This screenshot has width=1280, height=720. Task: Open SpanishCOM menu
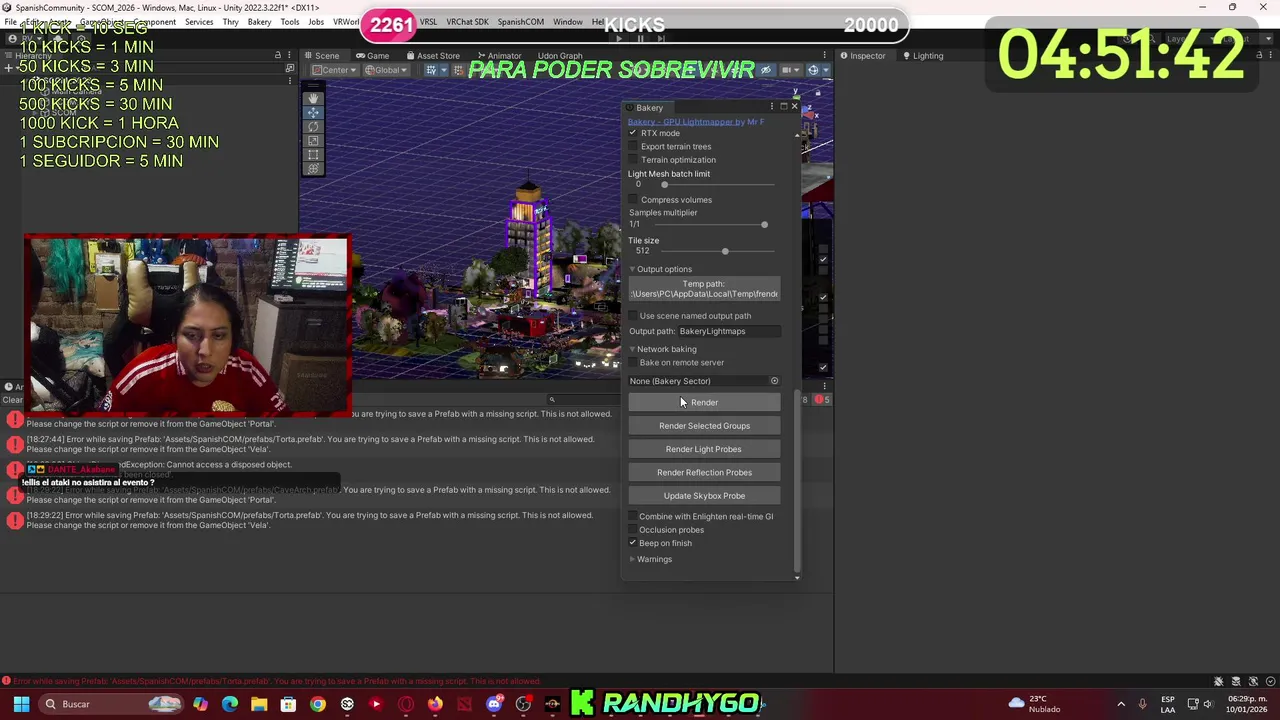[x=520, y=22]
